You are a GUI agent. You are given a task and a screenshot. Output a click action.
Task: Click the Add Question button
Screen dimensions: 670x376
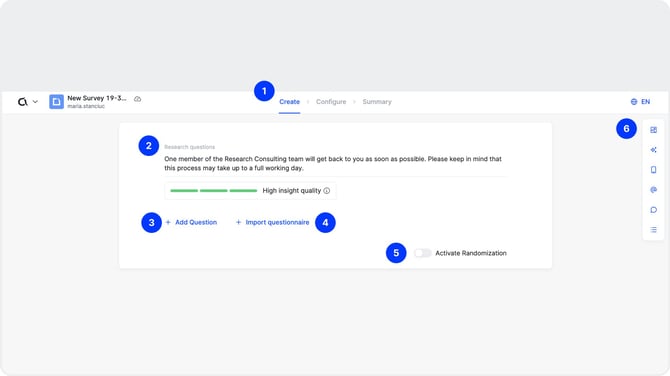click(x=191, y=222)
